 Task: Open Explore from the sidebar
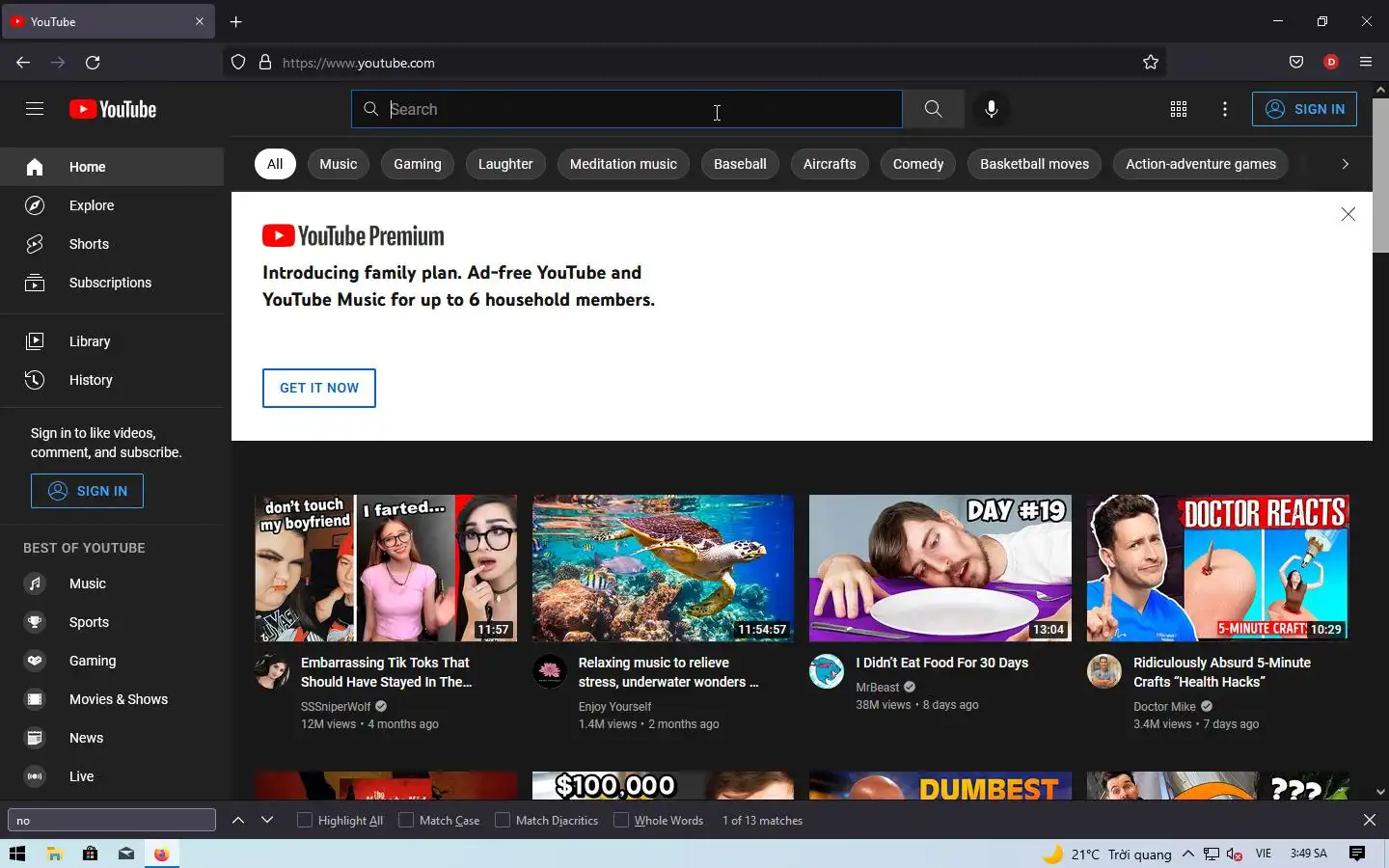112,205
